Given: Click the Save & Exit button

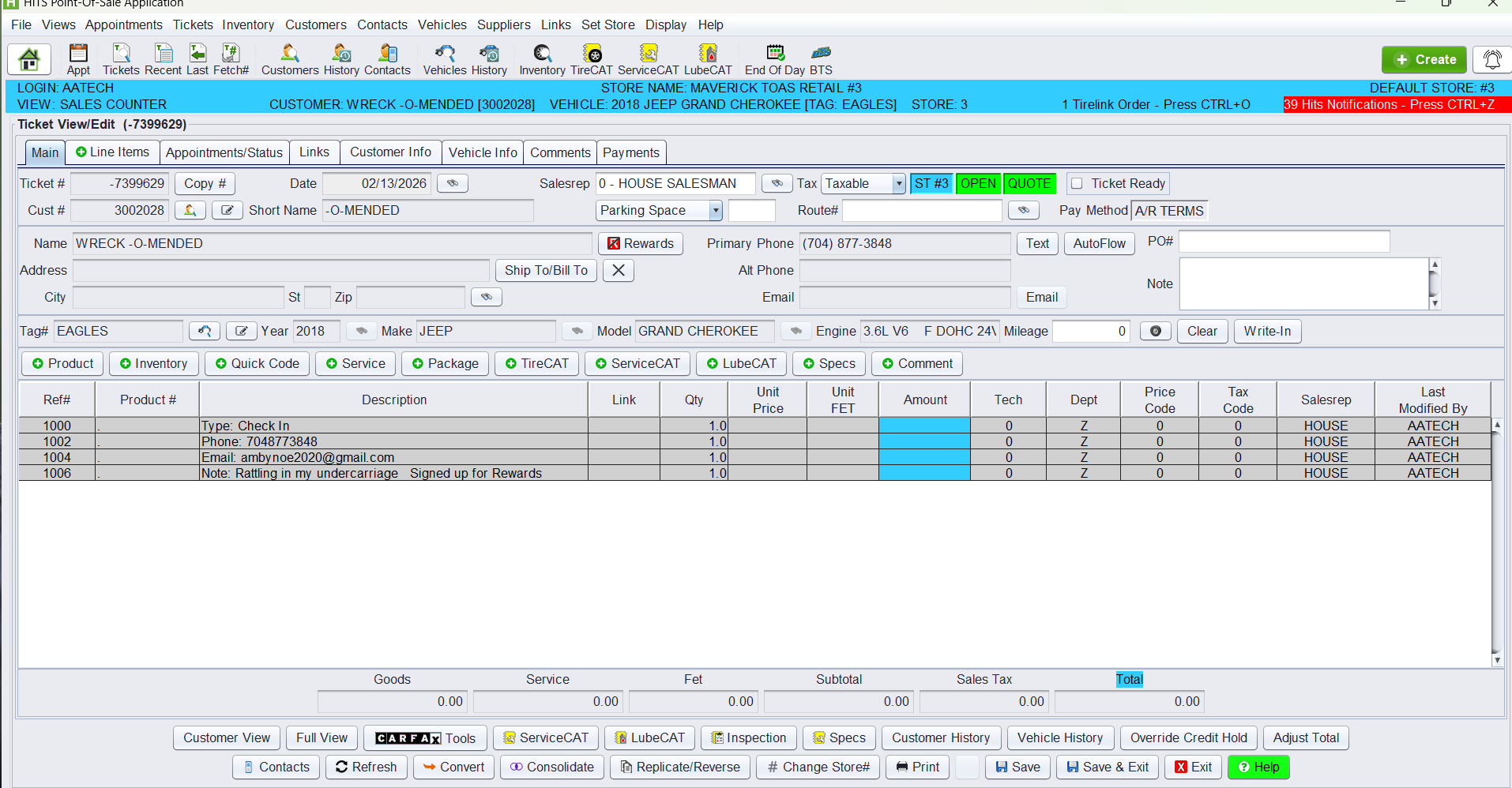Looking at the screenshot, I should click(x=1107, y=767).
